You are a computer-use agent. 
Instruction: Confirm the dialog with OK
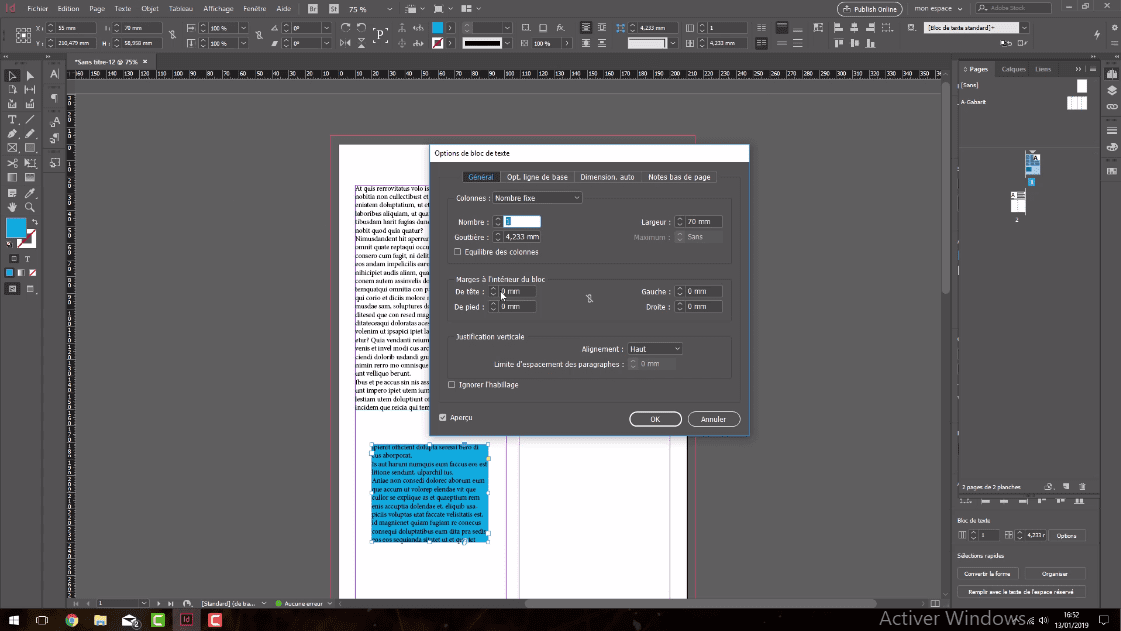coord(655,419)
